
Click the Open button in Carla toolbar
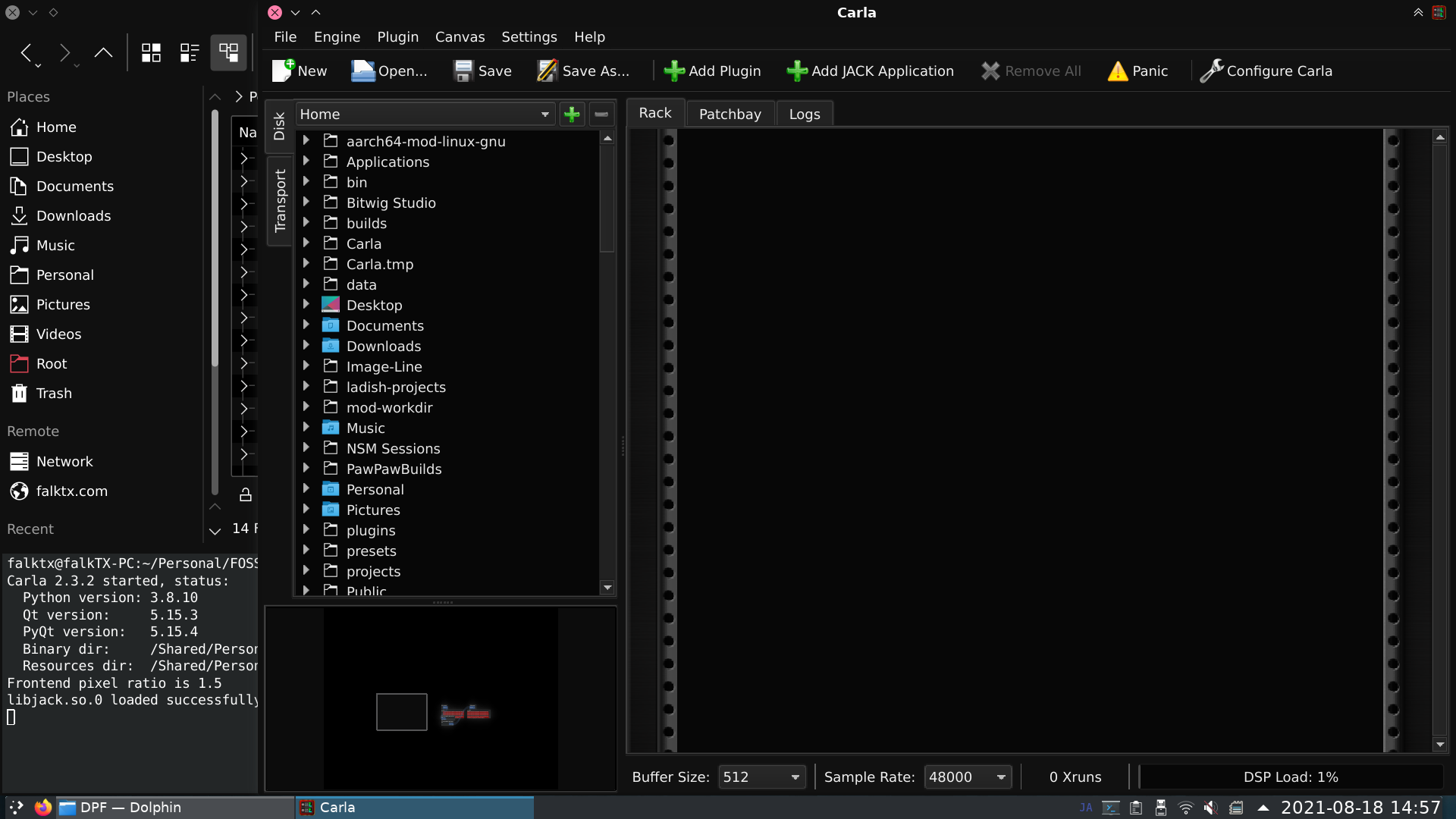388,71
